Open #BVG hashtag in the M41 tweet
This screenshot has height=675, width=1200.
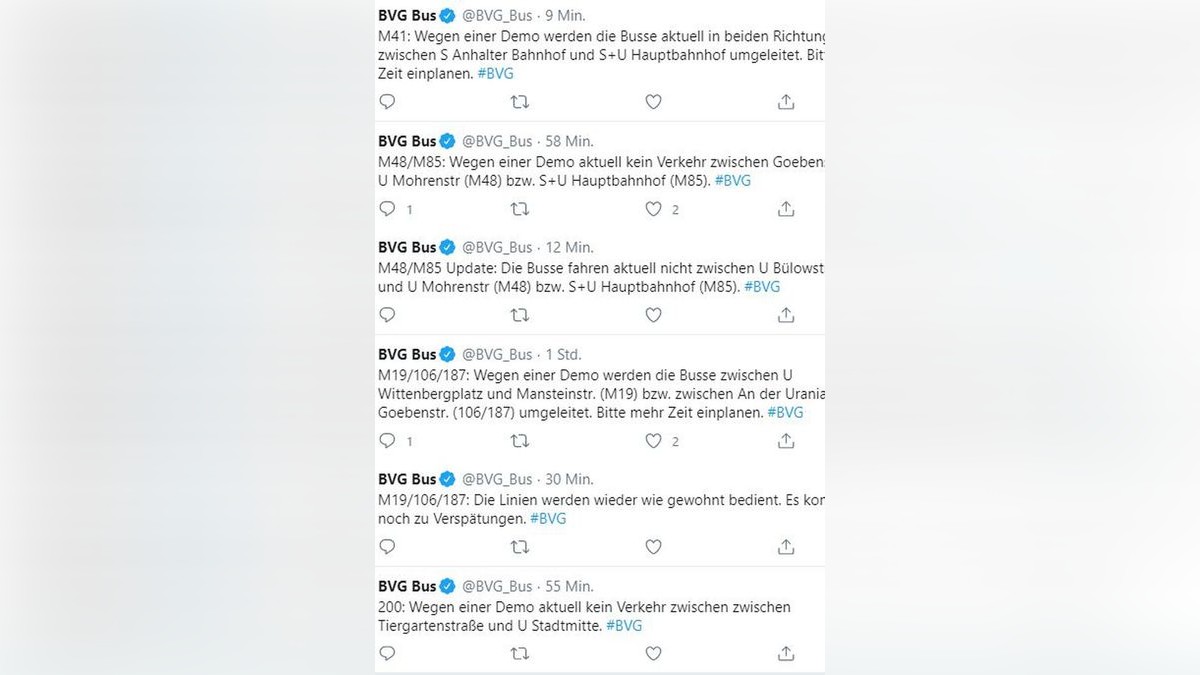coord(496,74)
